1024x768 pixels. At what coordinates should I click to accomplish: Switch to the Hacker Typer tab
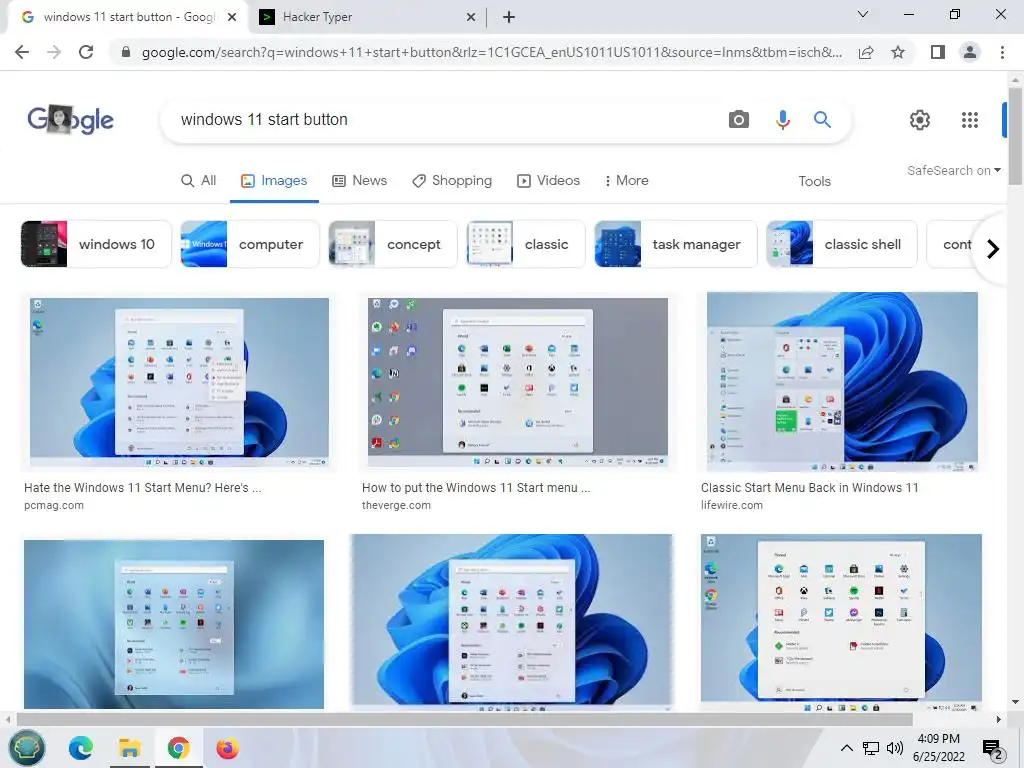click(368, 17)
